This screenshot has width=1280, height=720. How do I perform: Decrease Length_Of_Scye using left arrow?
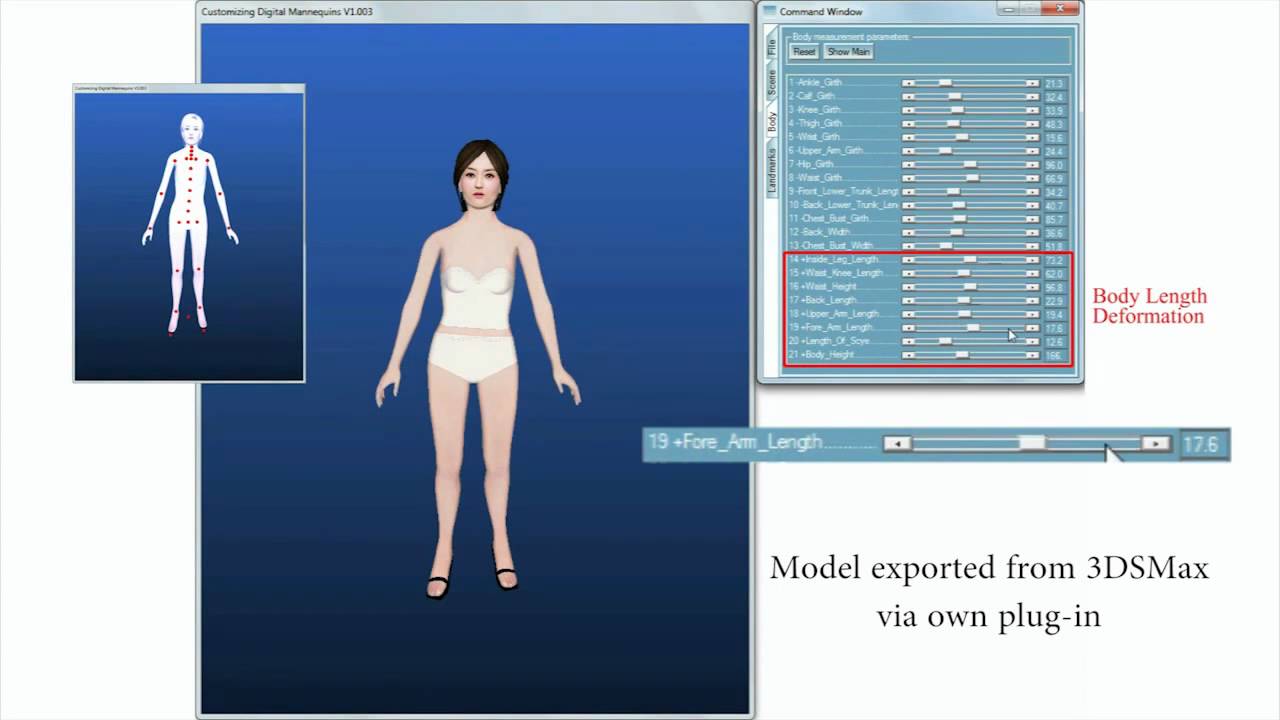[908, 341]
